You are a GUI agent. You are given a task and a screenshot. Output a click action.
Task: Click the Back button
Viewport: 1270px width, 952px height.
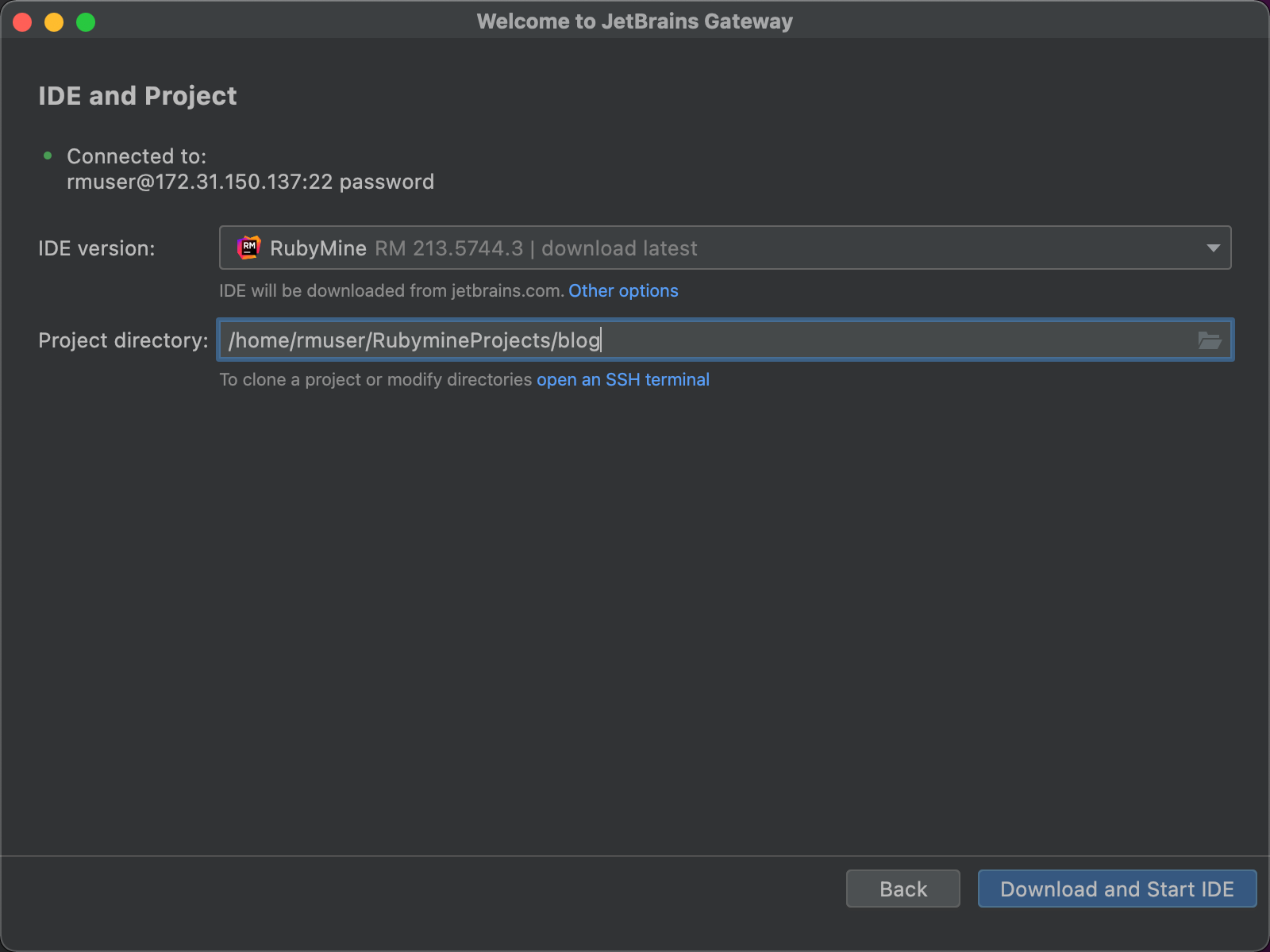click(x=902, y=889)
